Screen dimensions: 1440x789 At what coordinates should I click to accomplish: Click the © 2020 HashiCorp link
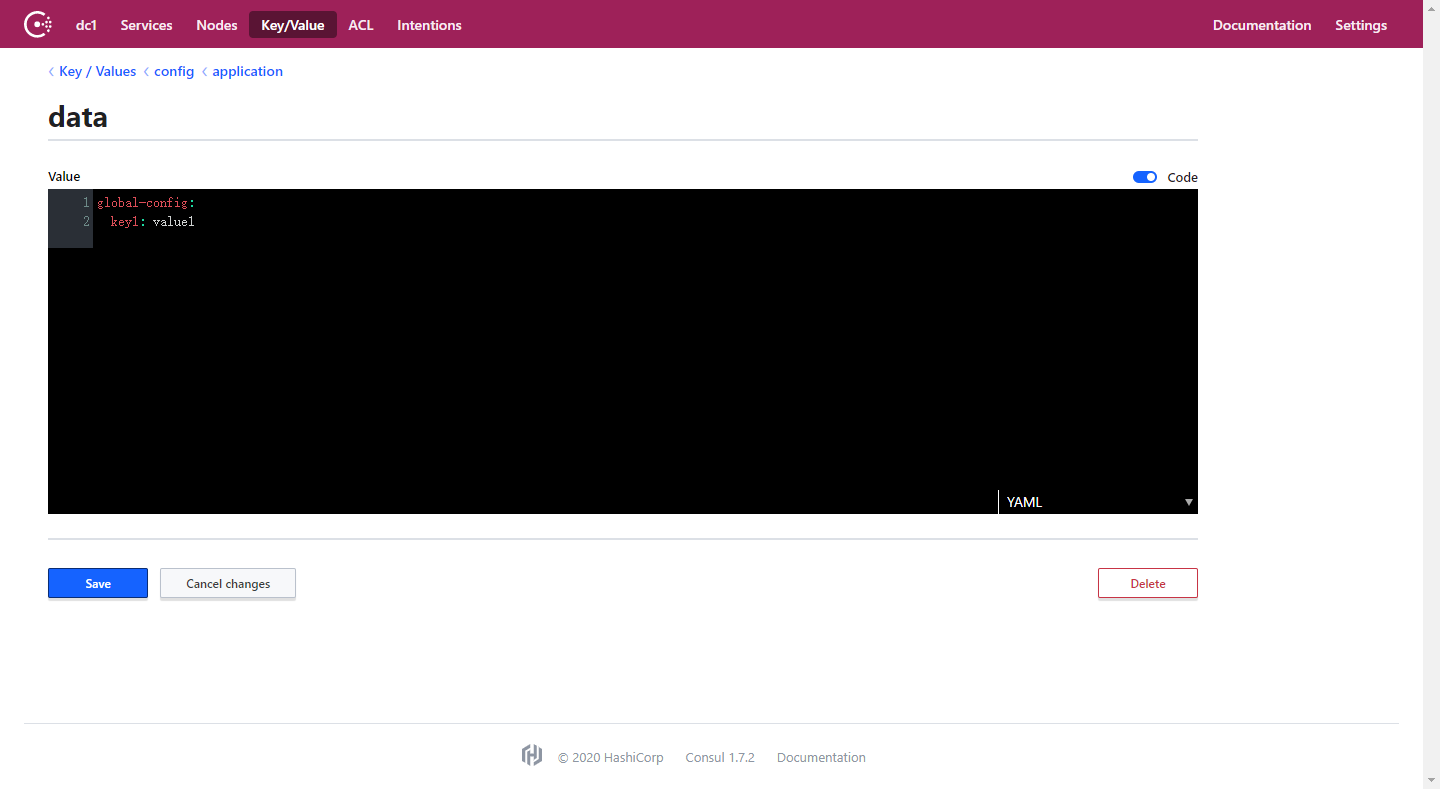pyautogui.click(x=611, y=757)
